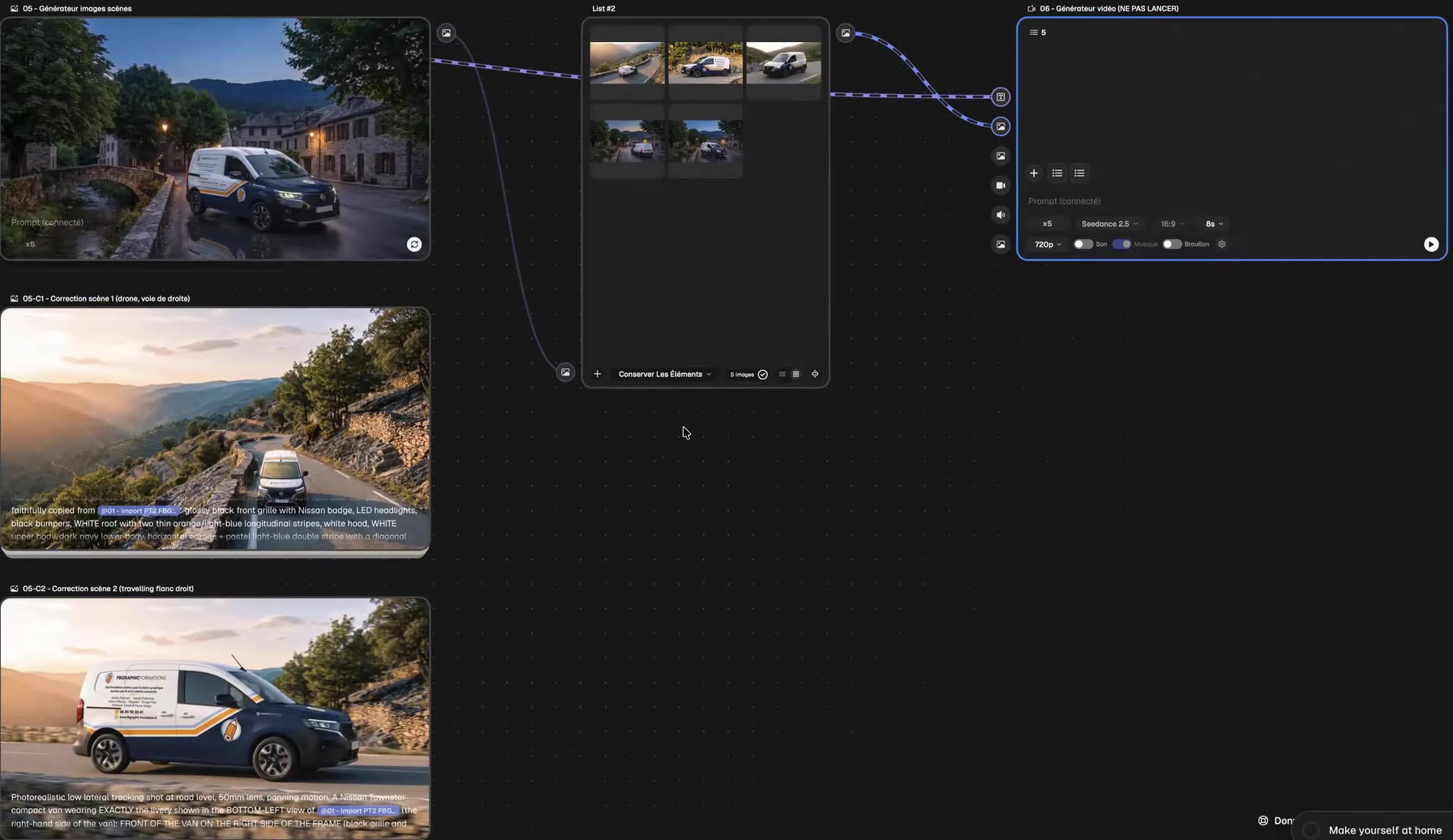Click the image output port of the 05 Générateur images scènes node
Screen dimensions: 1453x840
click(446, 33)
